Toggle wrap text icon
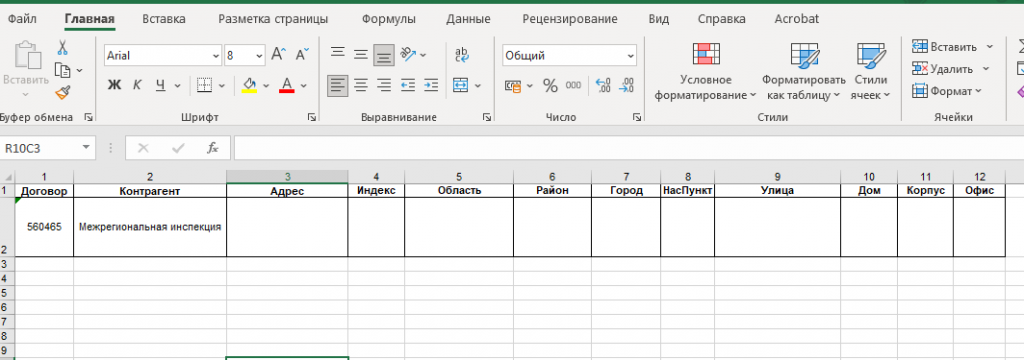 point(462,55)
